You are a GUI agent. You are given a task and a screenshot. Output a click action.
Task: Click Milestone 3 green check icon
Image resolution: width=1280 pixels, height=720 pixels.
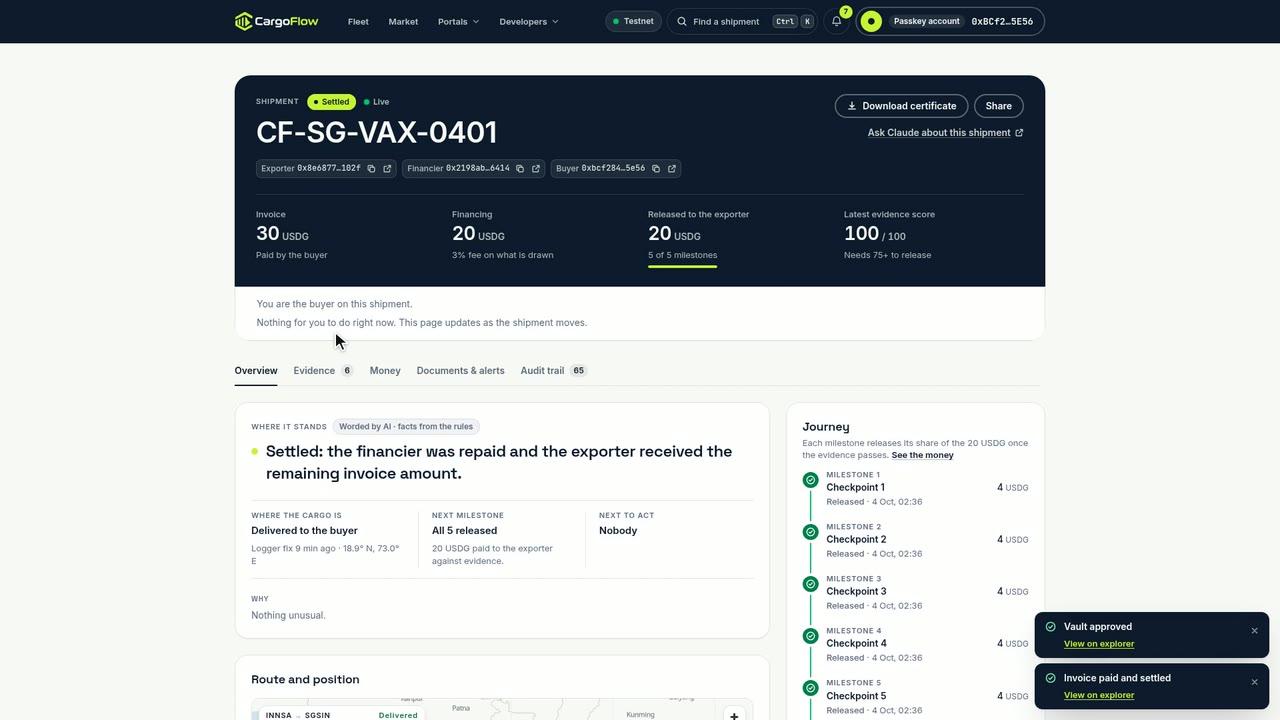(x=810, y=584)
